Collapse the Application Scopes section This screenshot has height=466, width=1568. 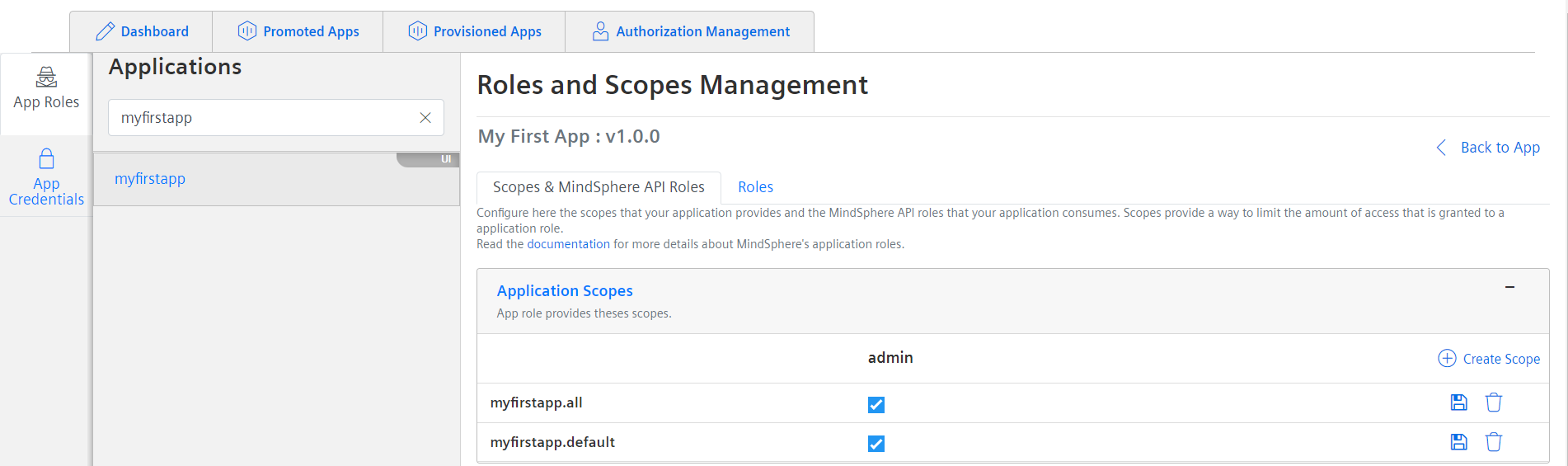tap(1509, 287)
